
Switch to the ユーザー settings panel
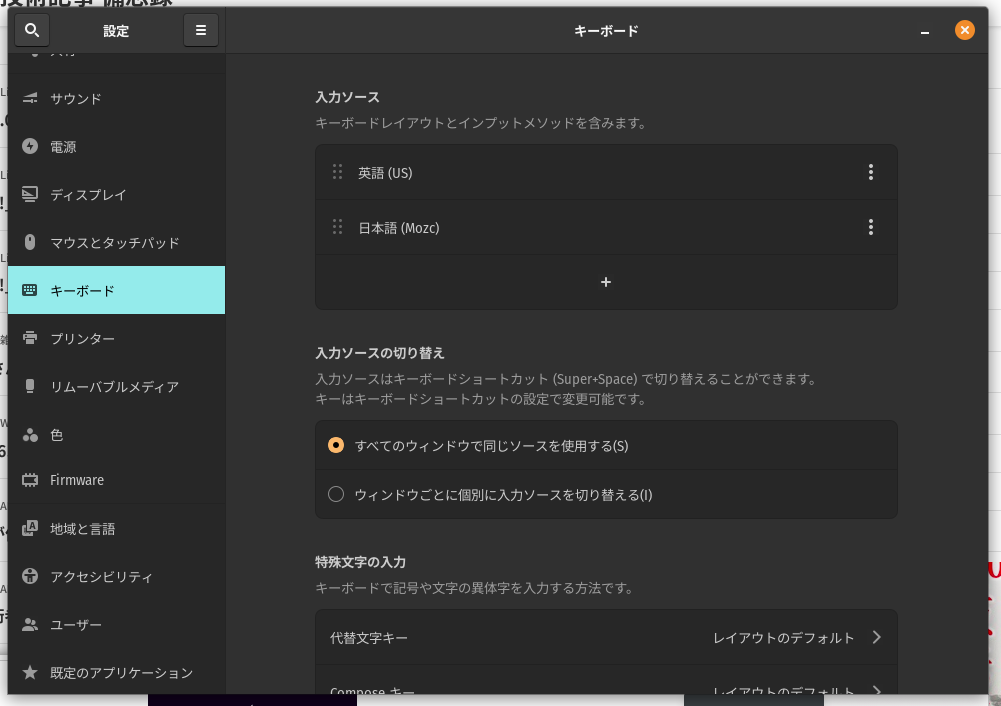click(x=76, y=625)
